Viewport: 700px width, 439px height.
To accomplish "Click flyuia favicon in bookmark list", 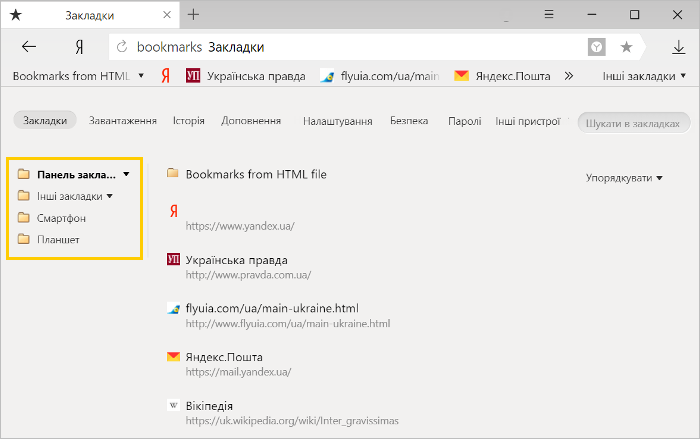I will click(x=173, y=308).
